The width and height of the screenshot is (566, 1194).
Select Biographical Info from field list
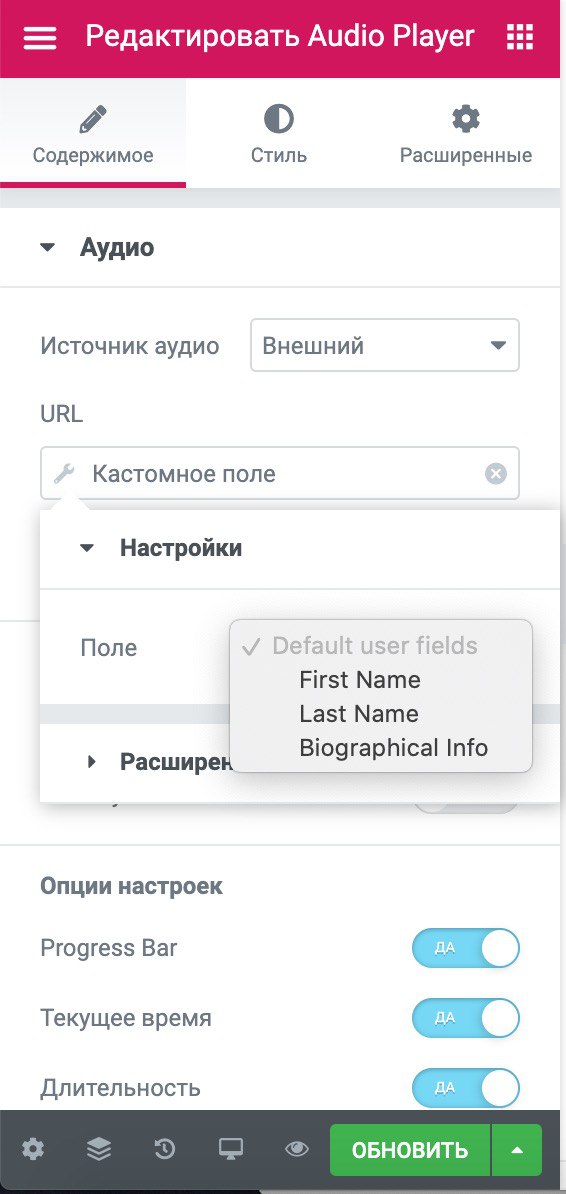pyautogui.click(x=393, y=748)
